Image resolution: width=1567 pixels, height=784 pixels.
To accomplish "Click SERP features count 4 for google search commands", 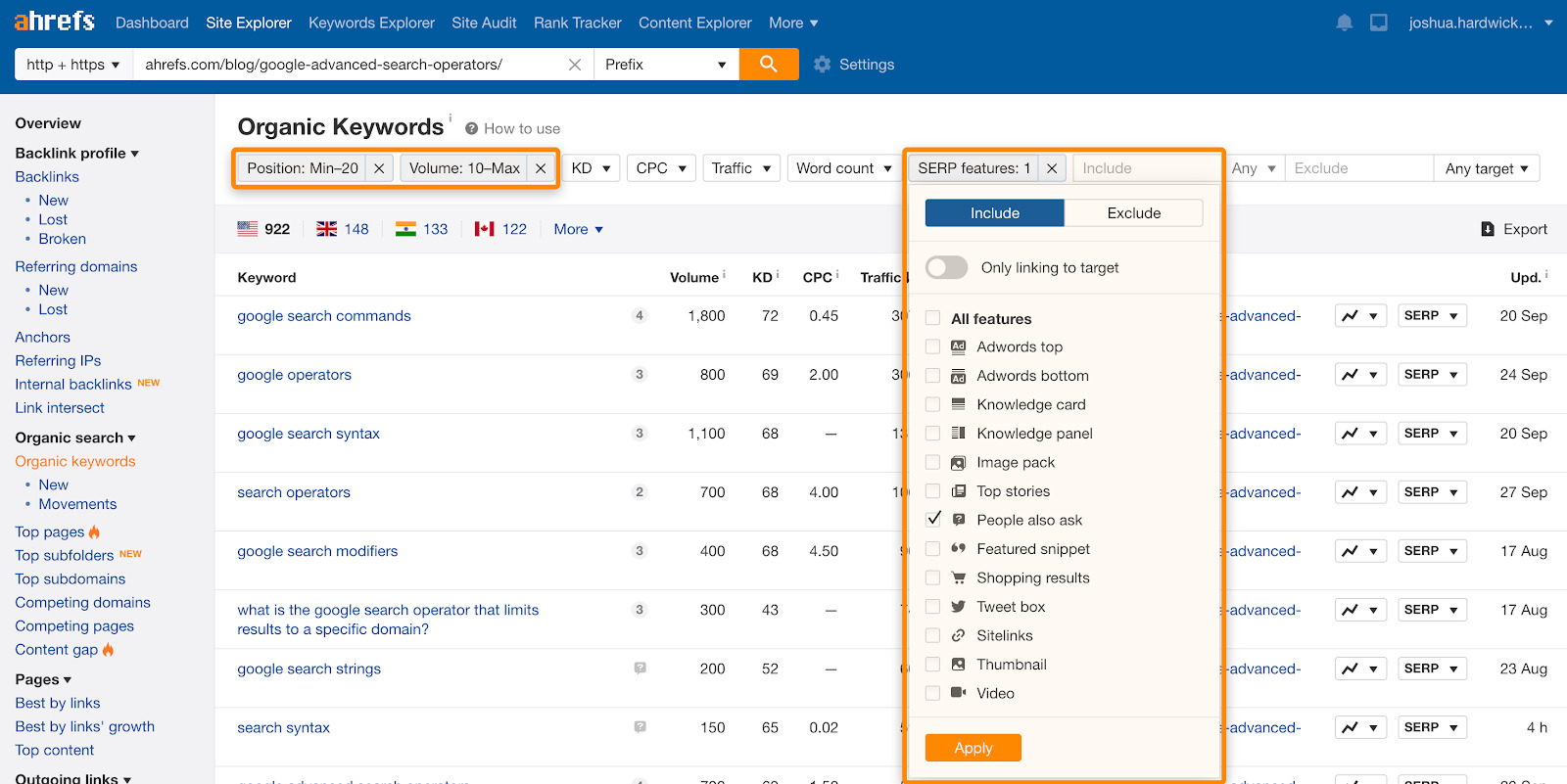I will [640, 315].
